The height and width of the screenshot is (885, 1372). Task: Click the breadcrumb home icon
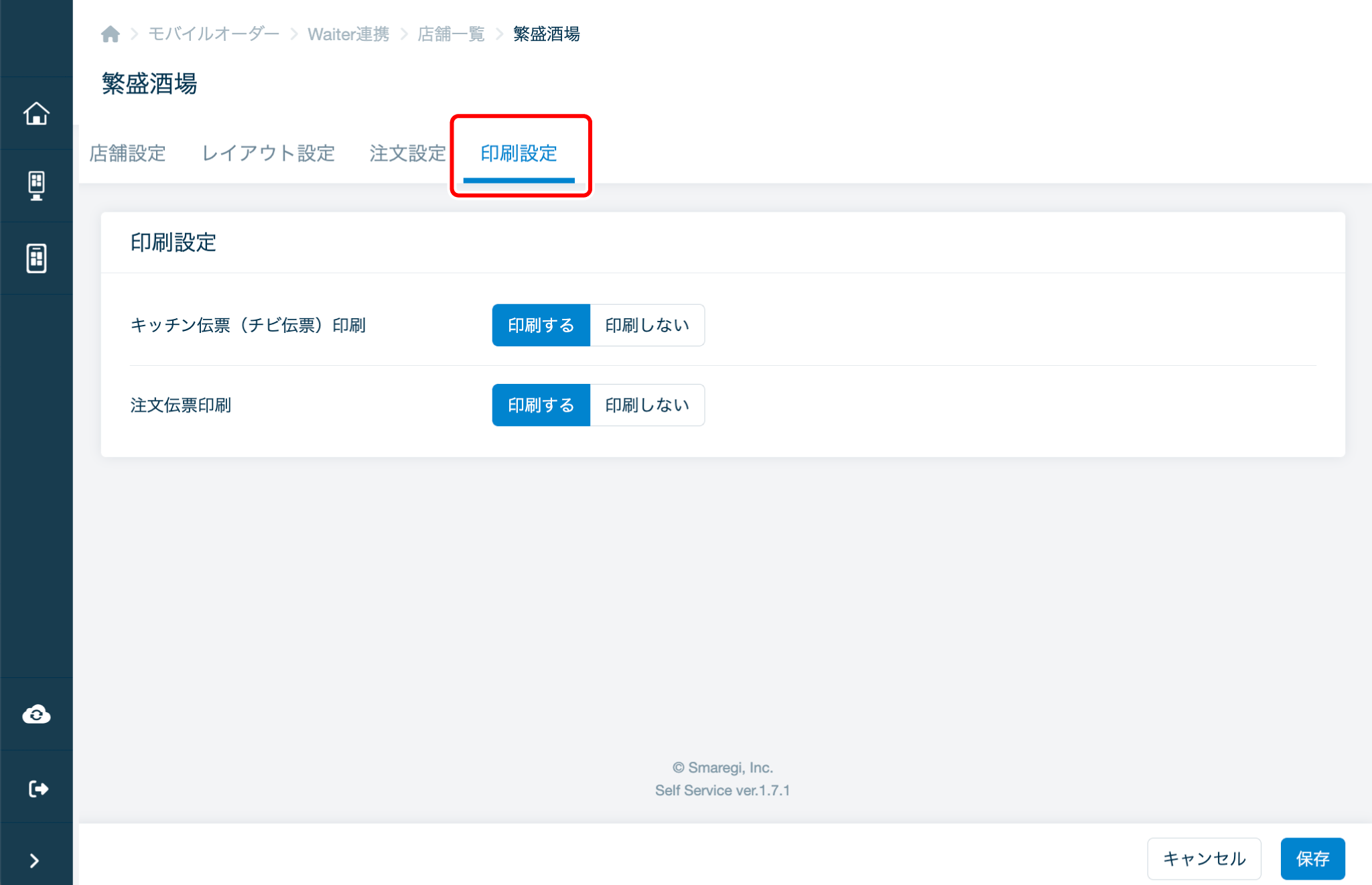[x=111, y=34]
